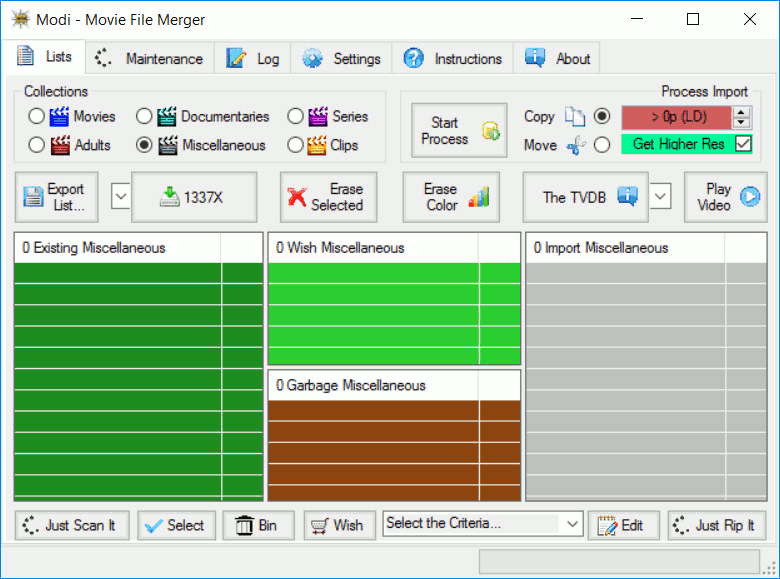Choose the Move radio option

(x=602, y=145)
